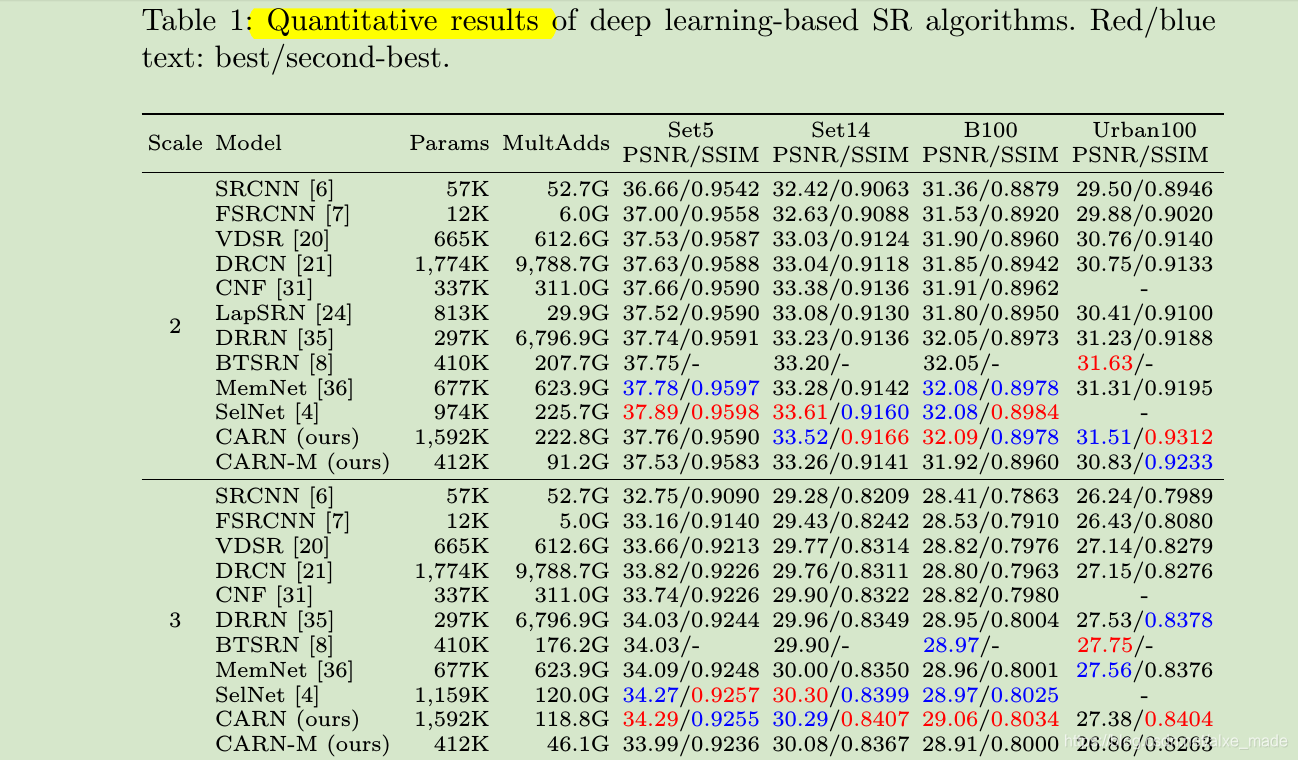Click the "37.76/0.9590" Set5 result
Image resolution: width=1298 pixels, height=760 pixels.
click(x=691, y=437)
